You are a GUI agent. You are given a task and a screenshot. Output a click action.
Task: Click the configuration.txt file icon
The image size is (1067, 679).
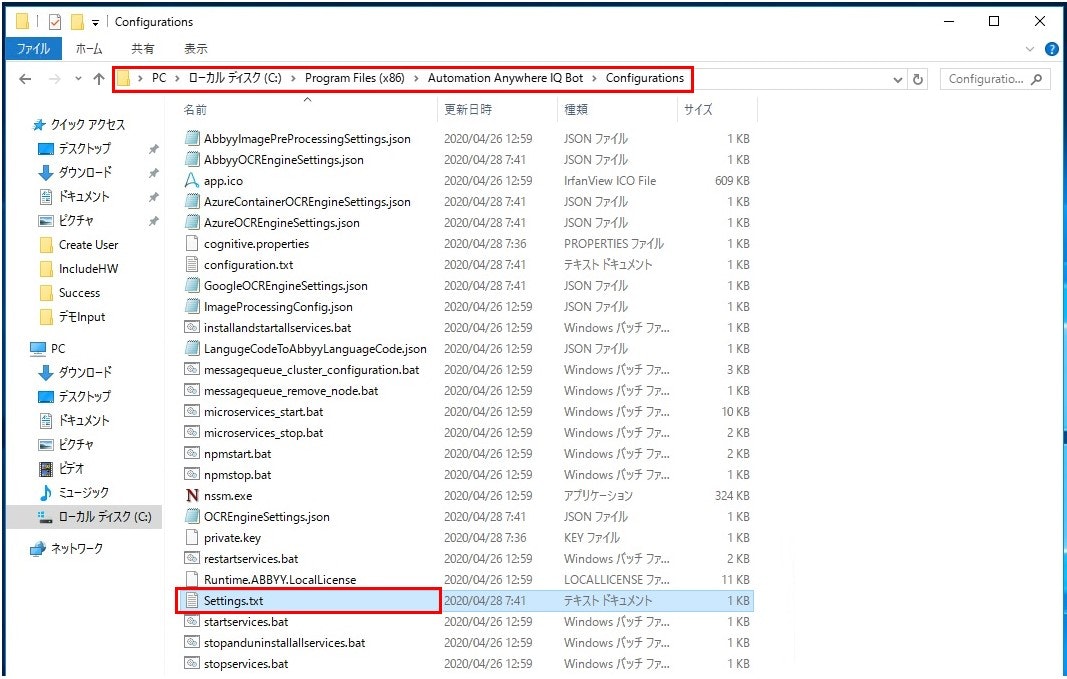coord(193,265)
